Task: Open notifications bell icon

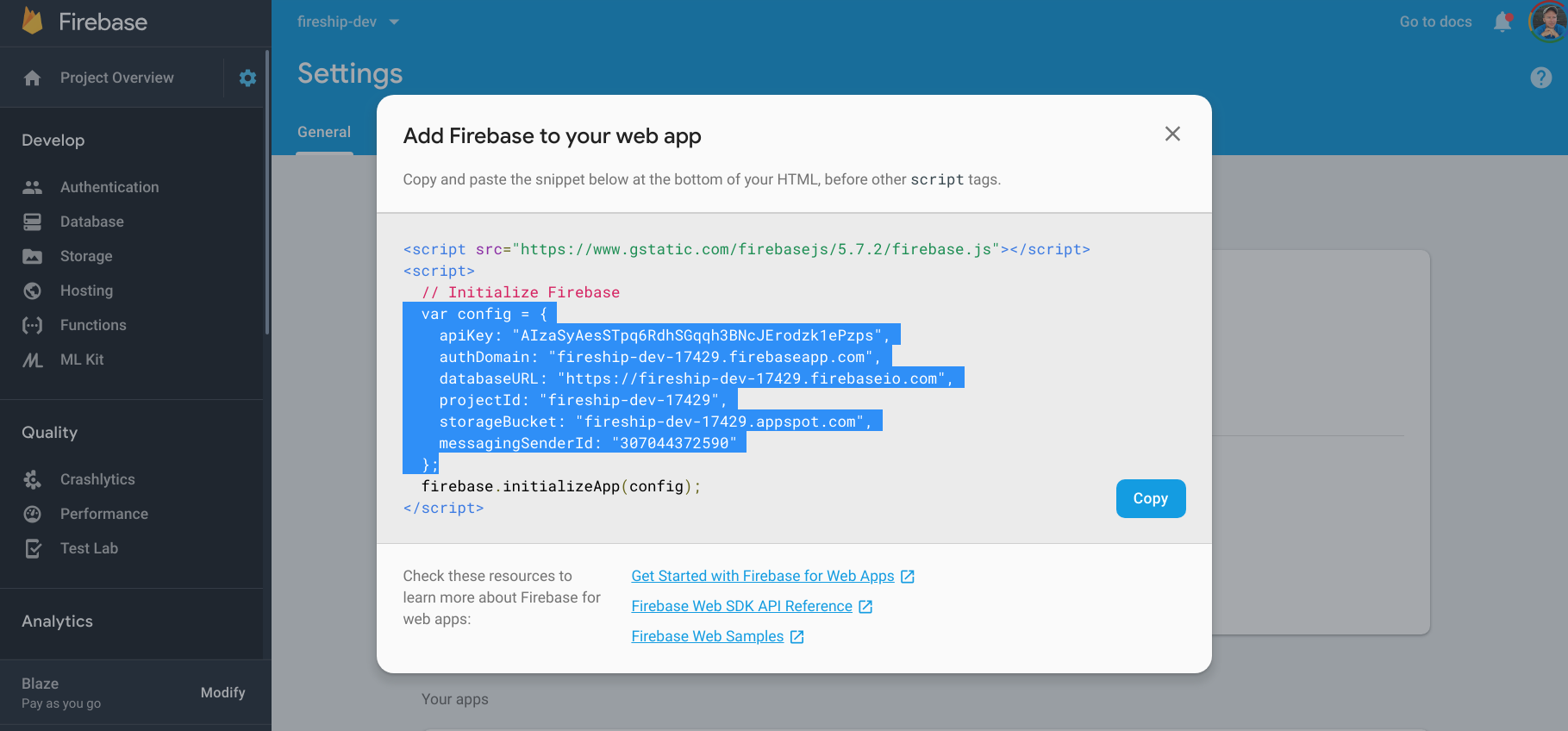Action: (1502, 22)
